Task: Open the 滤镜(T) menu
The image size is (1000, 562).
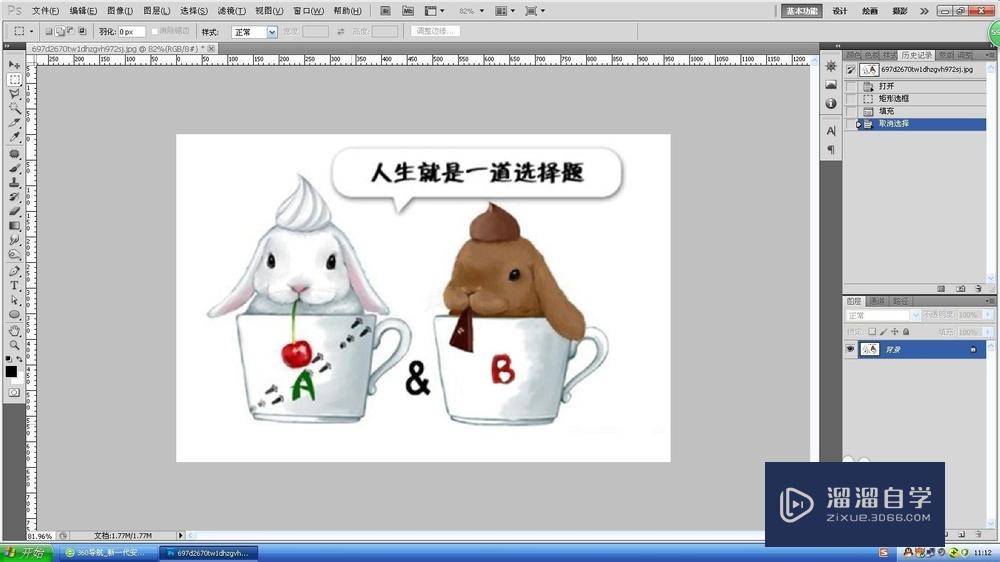Action: pyautogui.click(x=231, y=11)
